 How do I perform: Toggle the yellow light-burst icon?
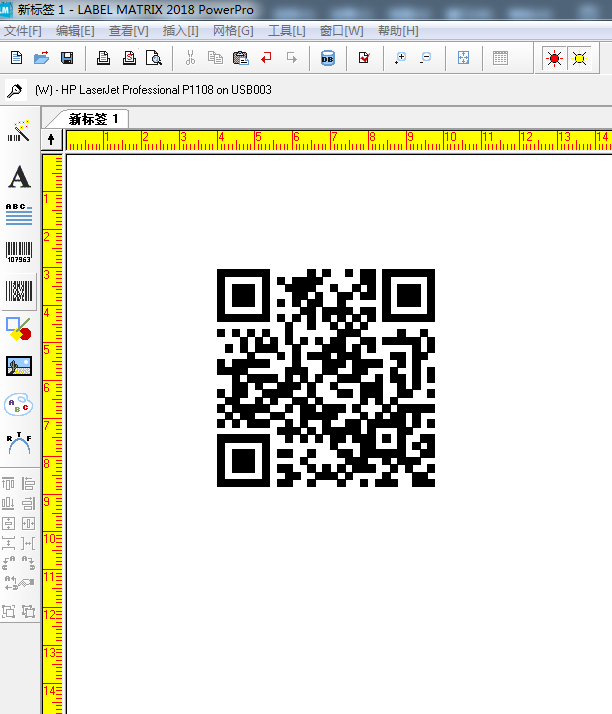coord(579,58)
